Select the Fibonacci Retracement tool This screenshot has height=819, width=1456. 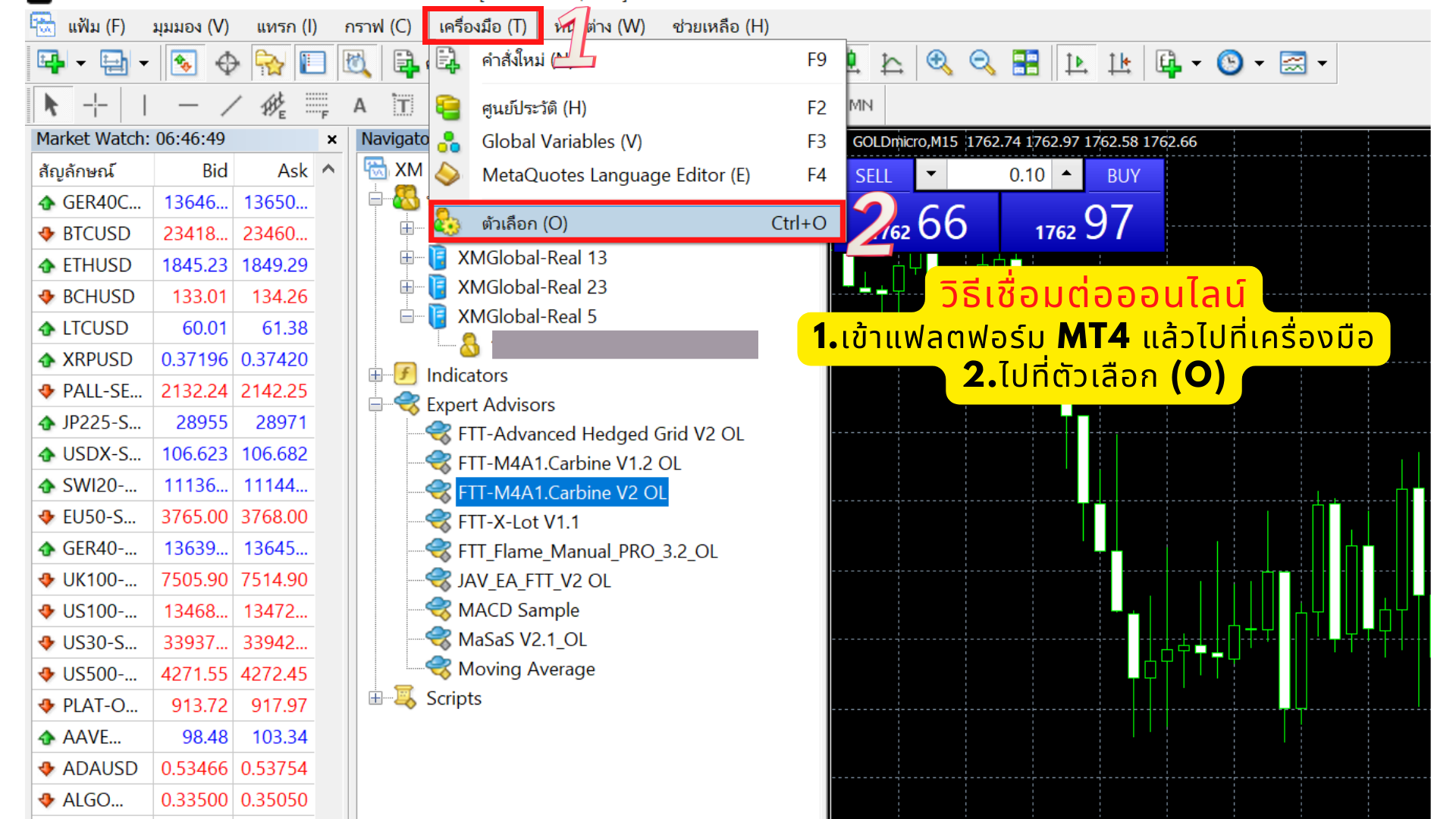pyautogui.click(x=317, y=105)
